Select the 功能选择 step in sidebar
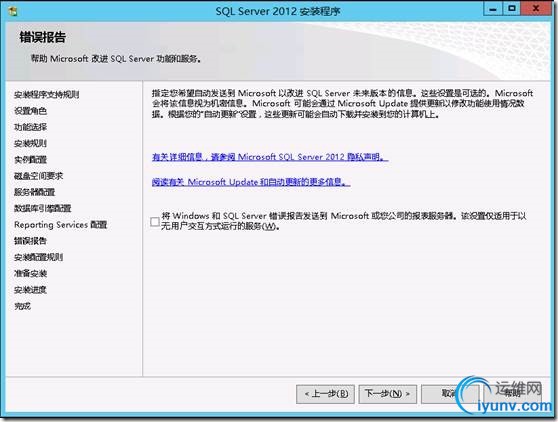The image size is (558, 422). tap(30, 127)
